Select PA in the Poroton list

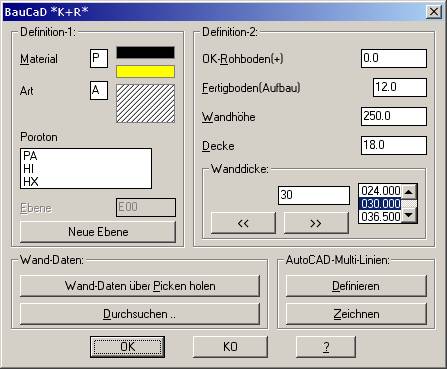(86, 156)
